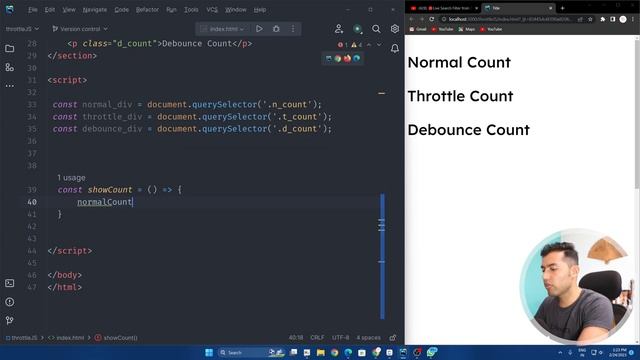Screen dimensions: 640x360
Task: Click the showCount function name on line 39
Action: [110, 190]
